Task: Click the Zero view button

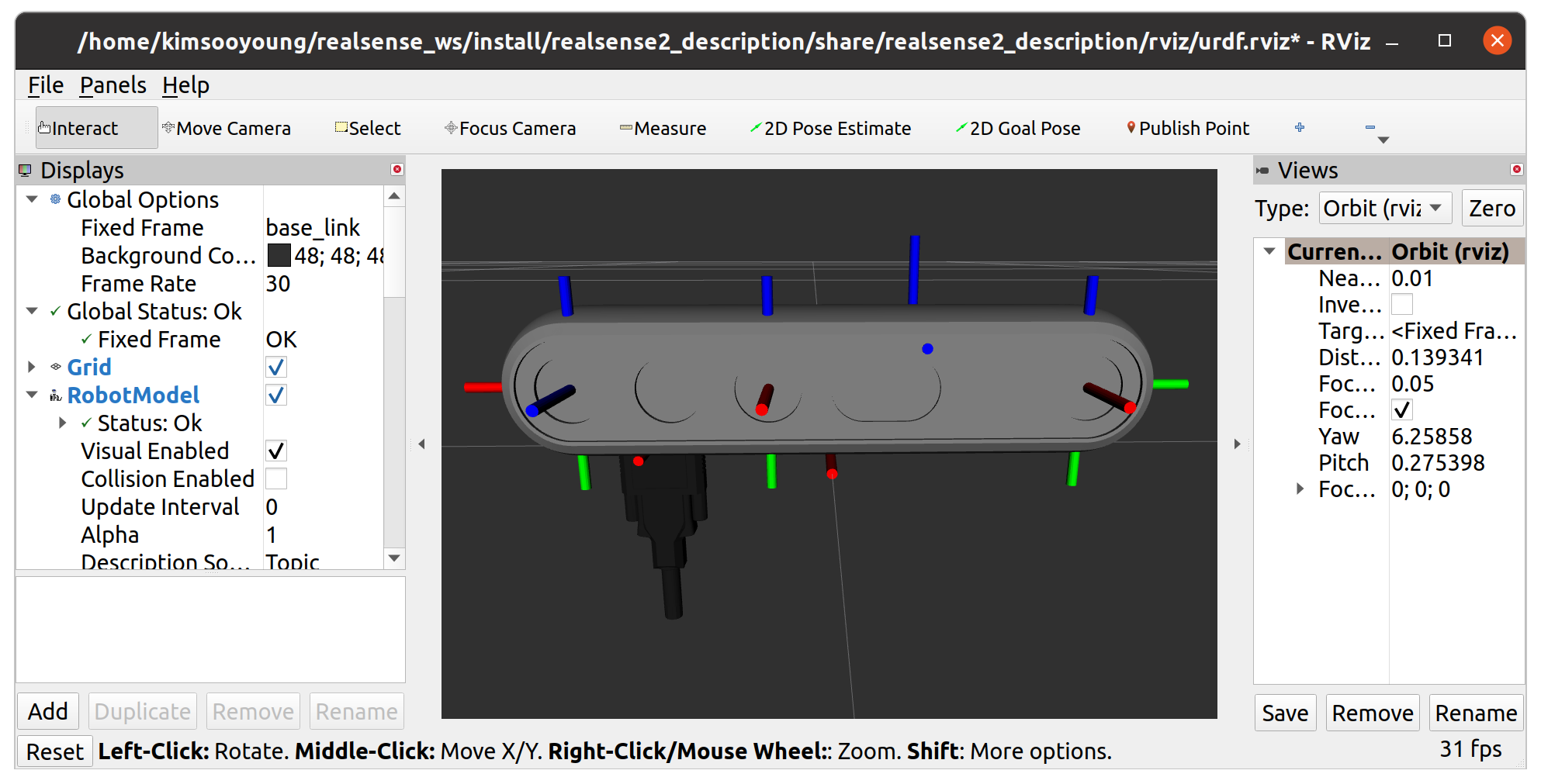Action: pos(1492,208)
